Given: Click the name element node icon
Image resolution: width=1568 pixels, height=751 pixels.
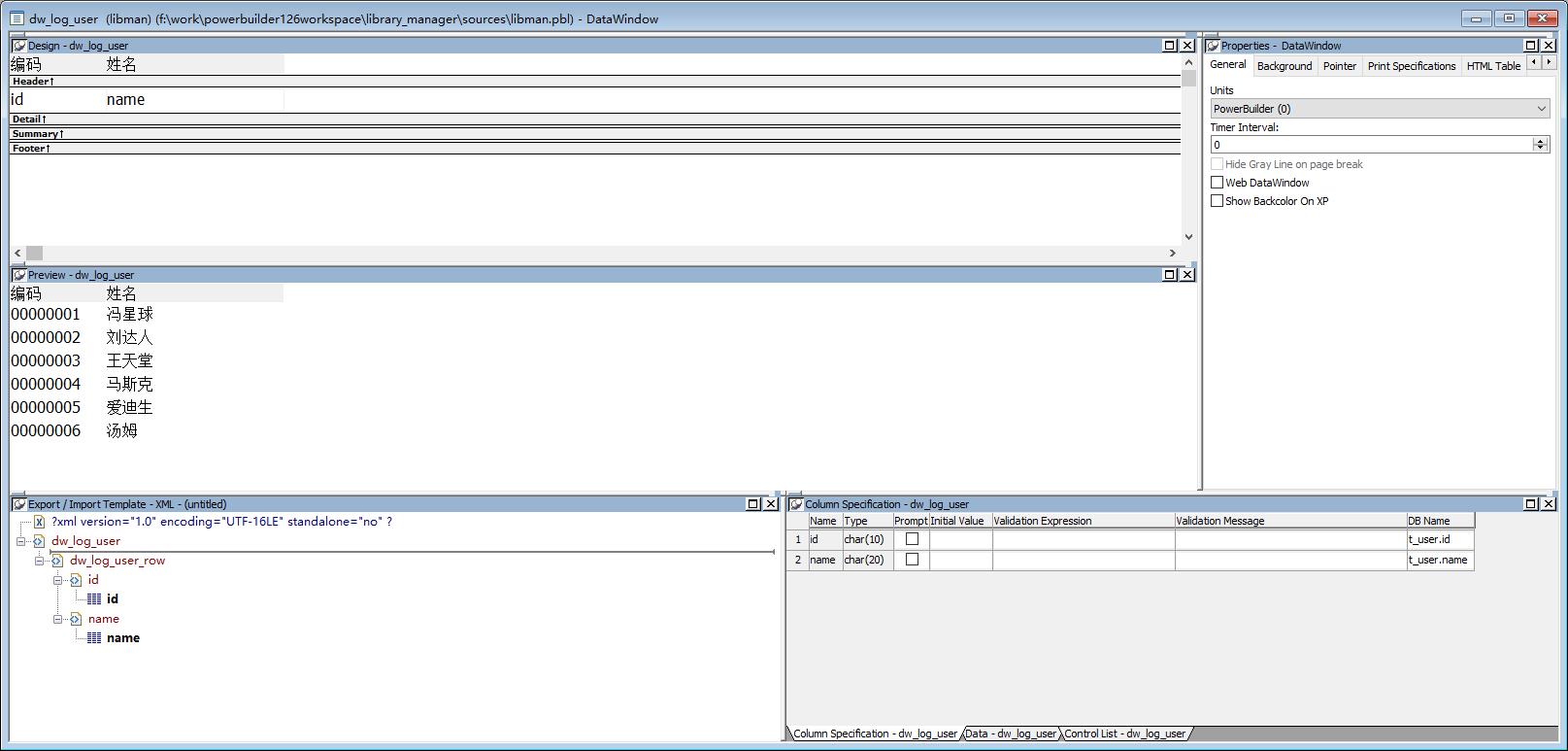Looking at the screenshot, I should click(x=76, y=619).
